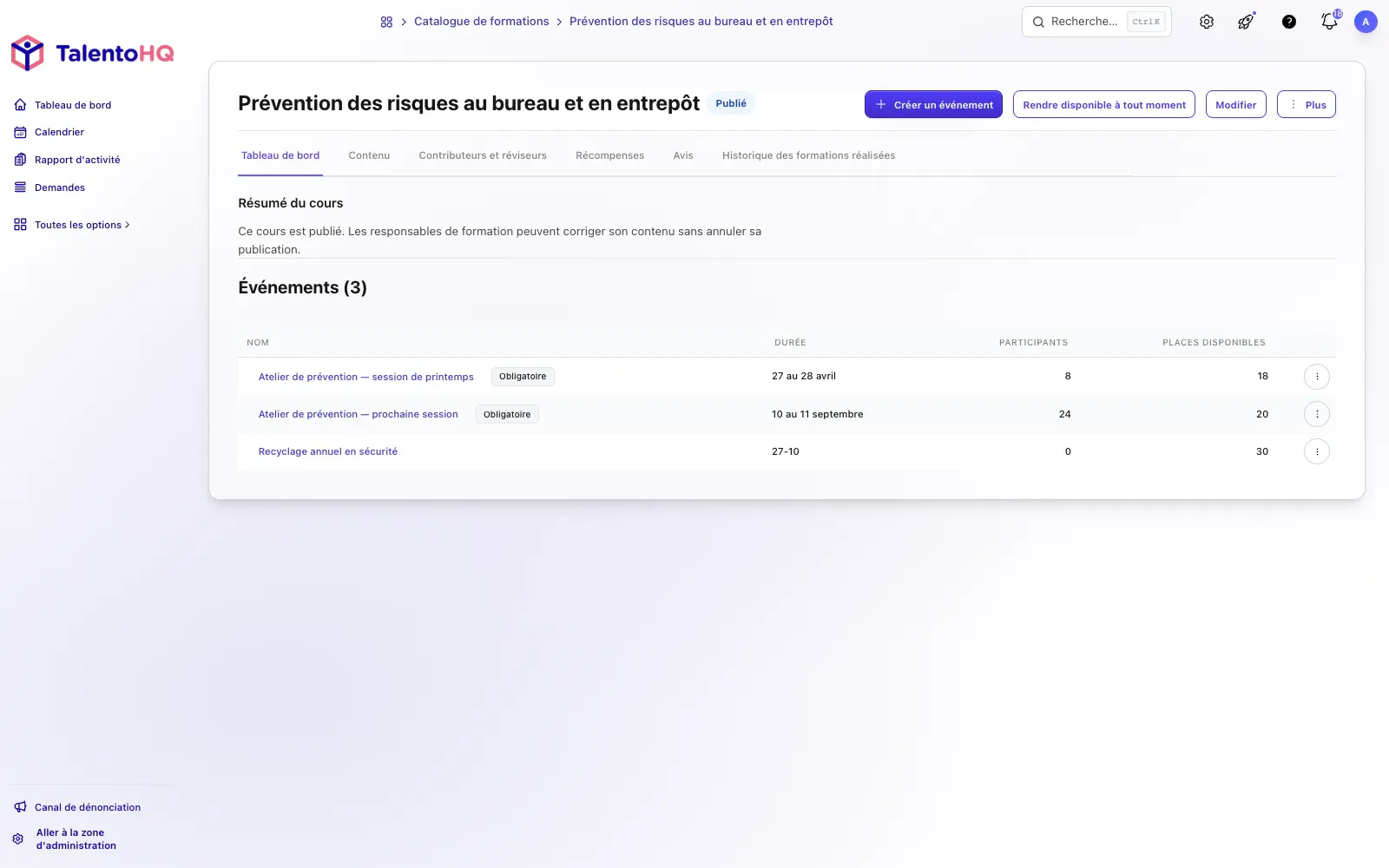Screen dimensions: 1389x868
Task: Open Demandes in the sidebar
Action: click(60, 187)
